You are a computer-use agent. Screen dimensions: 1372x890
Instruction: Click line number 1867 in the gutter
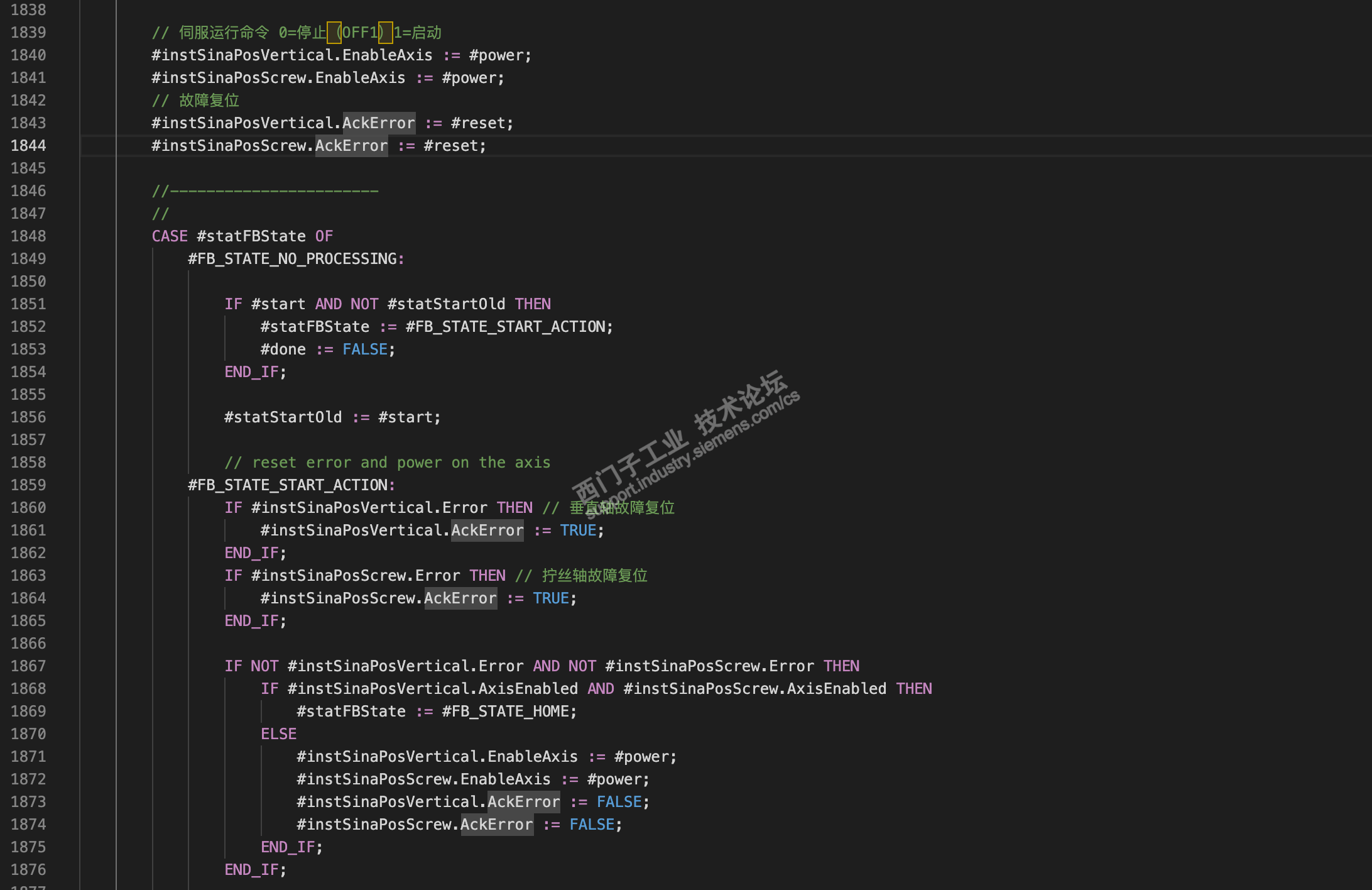point(28,666)
